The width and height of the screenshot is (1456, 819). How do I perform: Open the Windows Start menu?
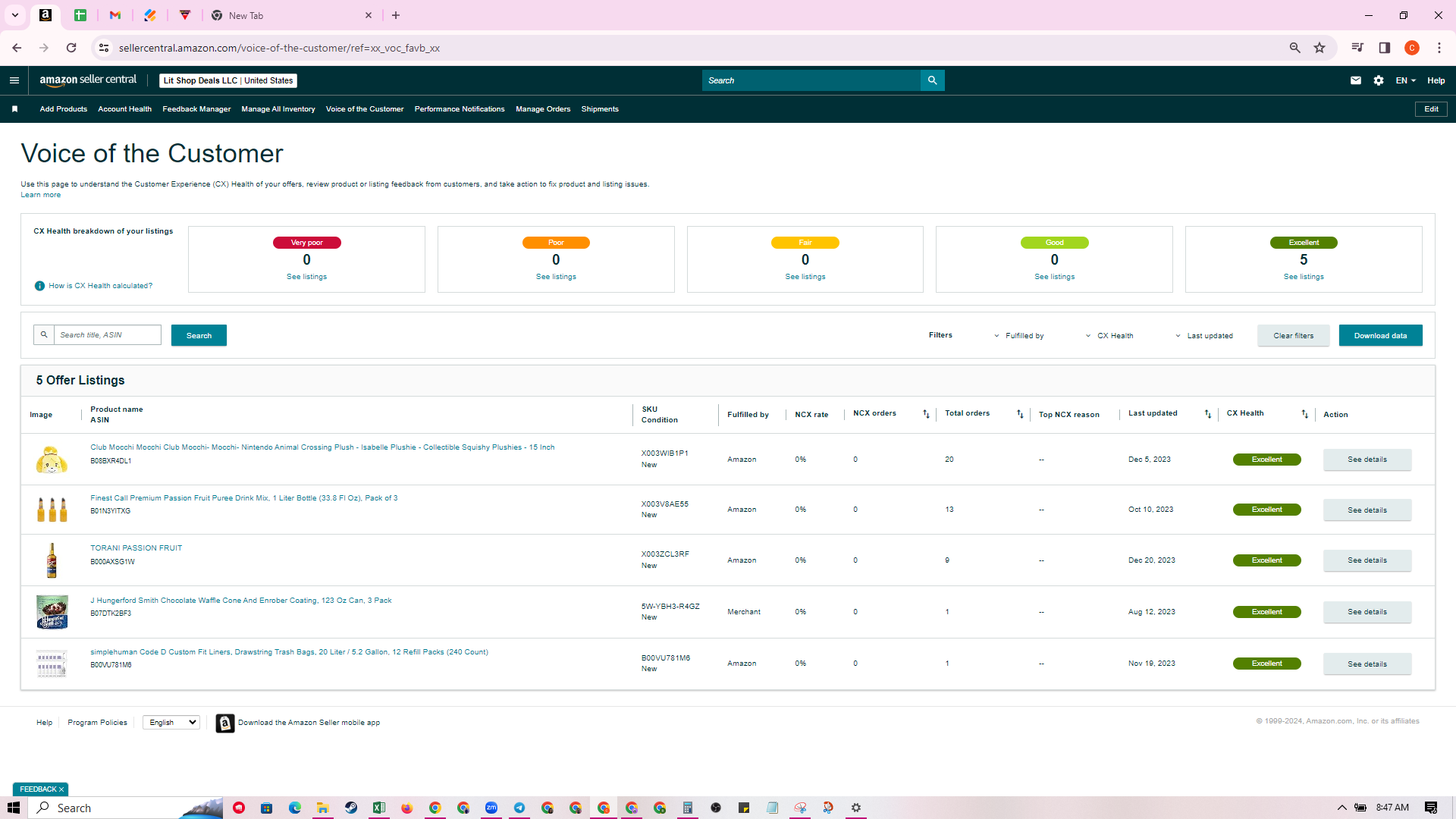(x=14, y=808)
